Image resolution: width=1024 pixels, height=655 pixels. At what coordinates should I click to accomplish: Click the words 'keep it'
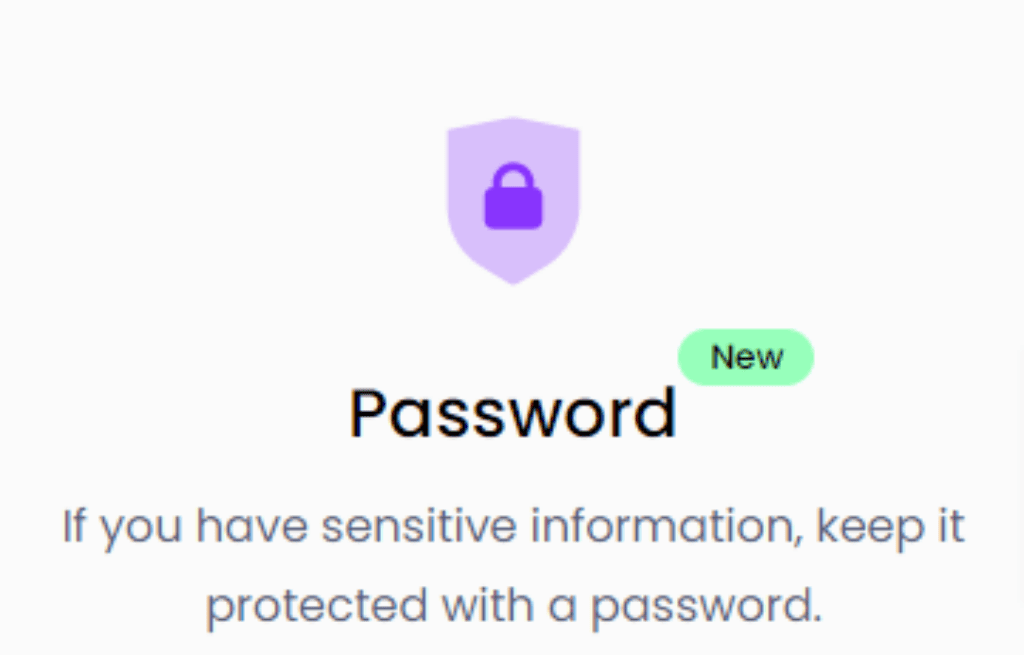(890, 527)
